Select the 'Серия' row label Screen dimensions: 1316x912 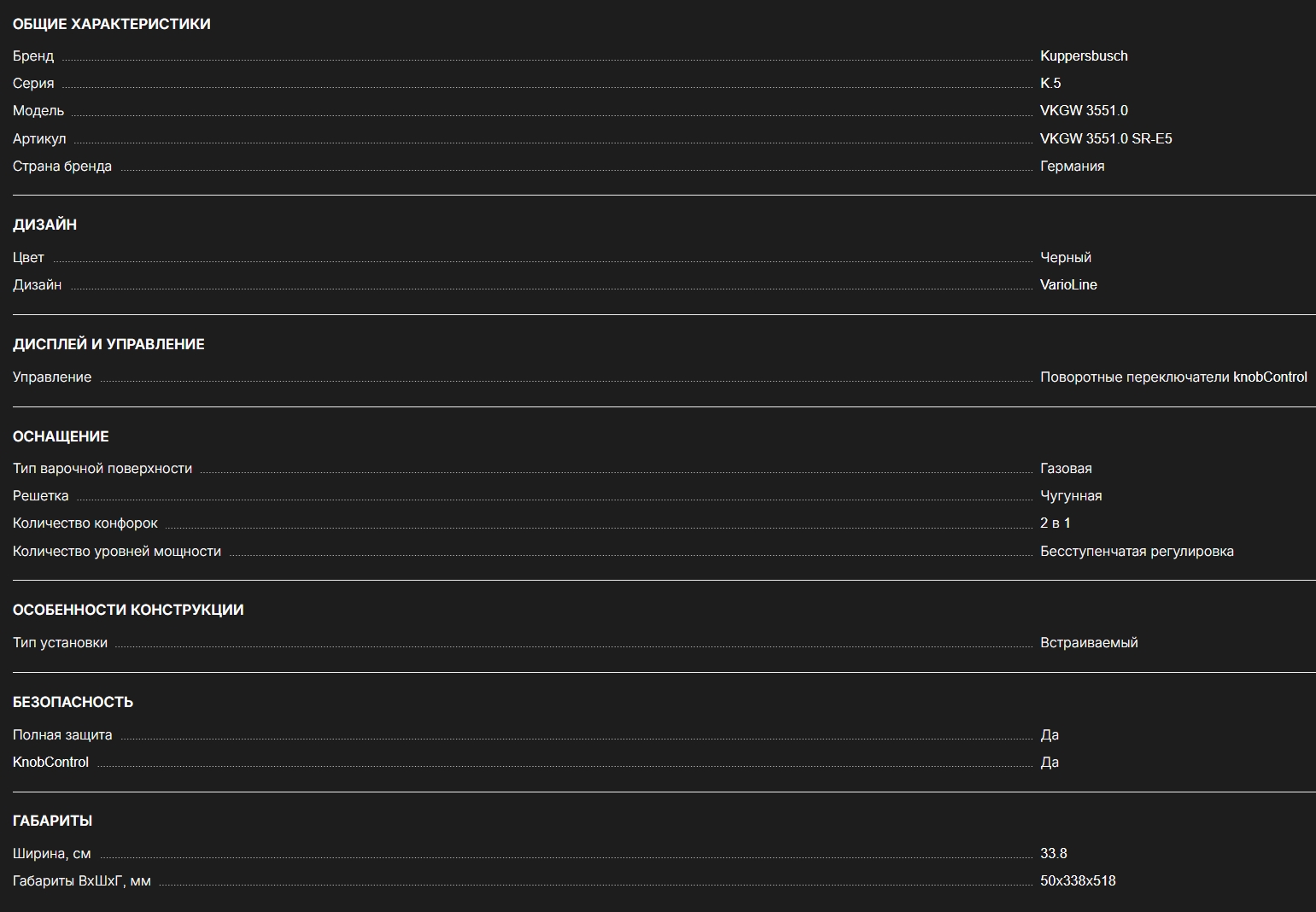coord(33,84)
